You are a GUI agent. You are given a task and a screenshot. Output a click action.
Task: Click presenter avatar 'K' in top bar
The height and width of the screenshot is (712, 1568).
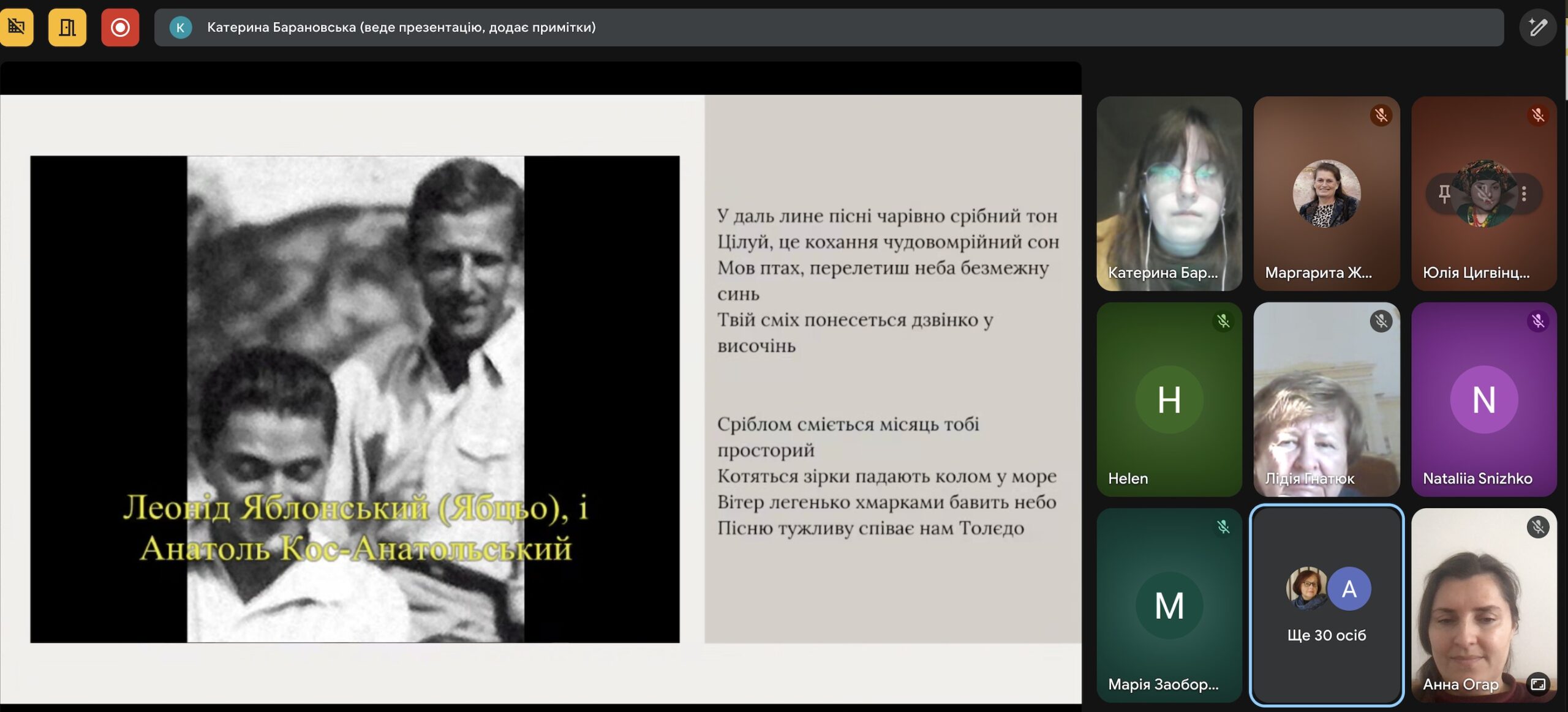180,27
